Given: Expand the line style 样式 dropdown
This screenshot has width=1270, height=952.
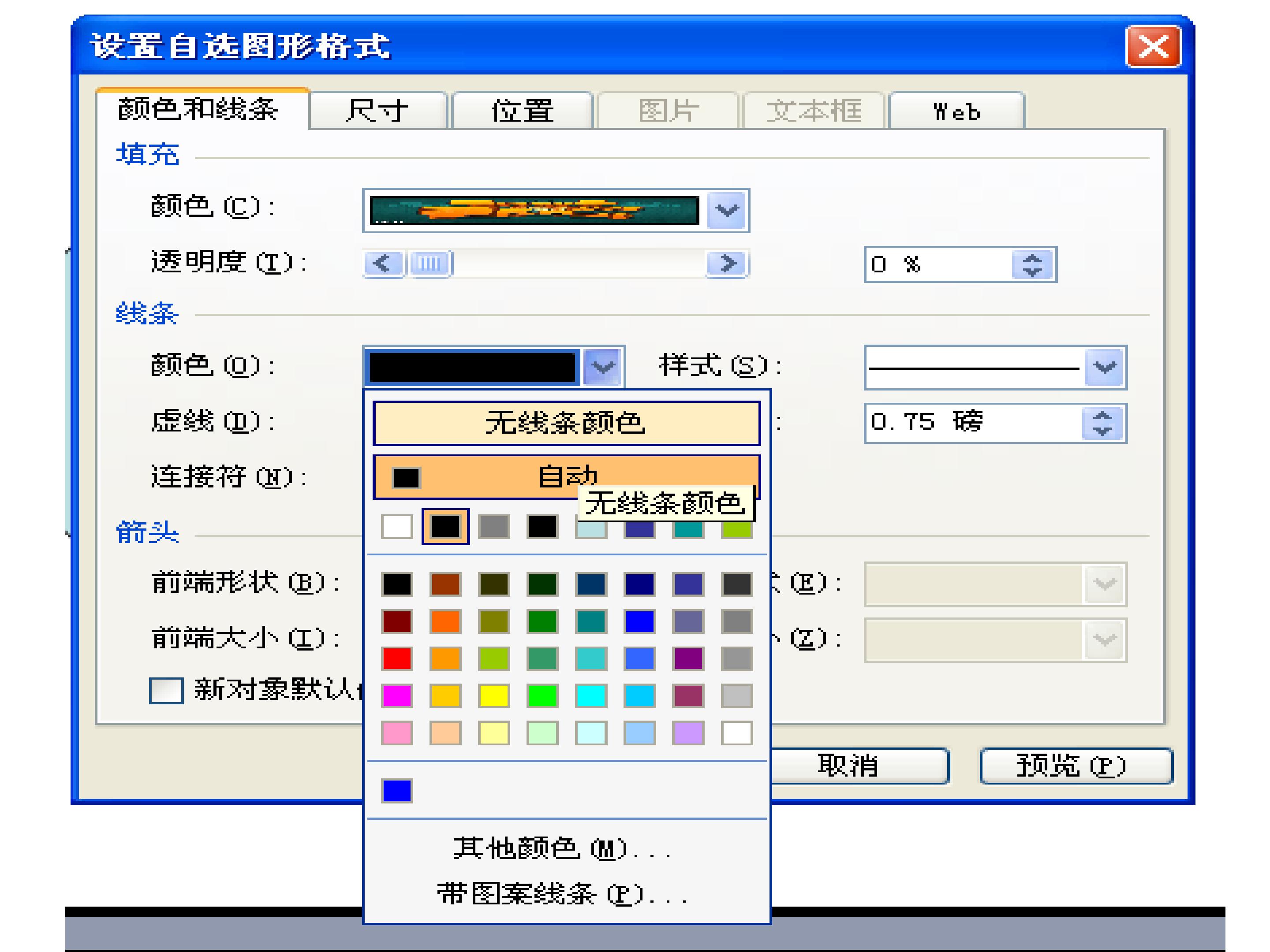Looking at the screenshot, I should 1105,367.
